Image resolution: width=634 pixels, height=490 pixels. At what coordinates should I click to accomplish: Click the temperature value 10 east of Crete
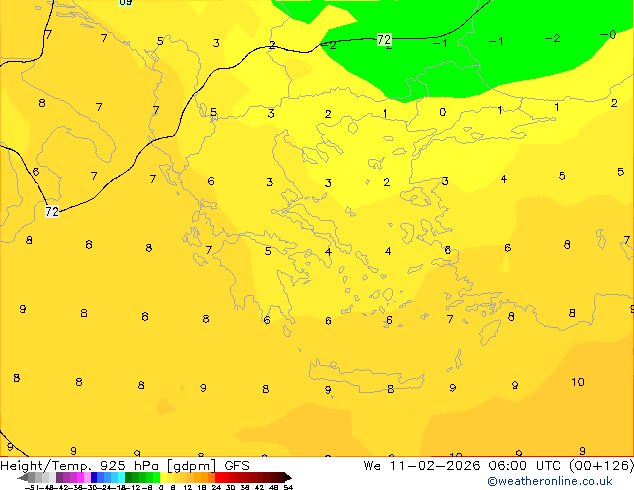point(577,382)
